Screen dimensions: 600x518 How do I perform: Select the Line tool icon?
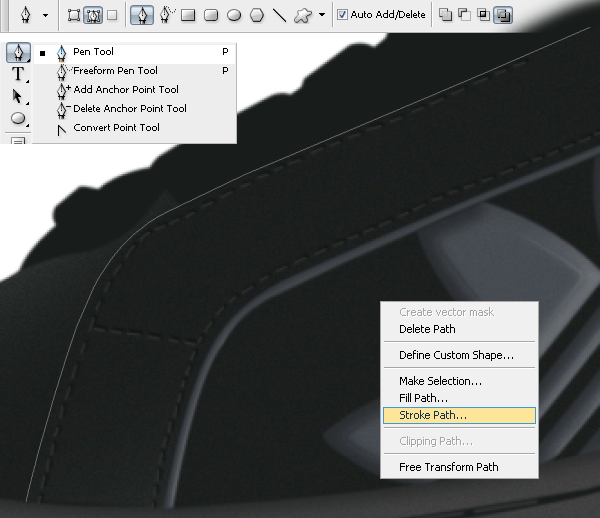click(x=279, y=15)
